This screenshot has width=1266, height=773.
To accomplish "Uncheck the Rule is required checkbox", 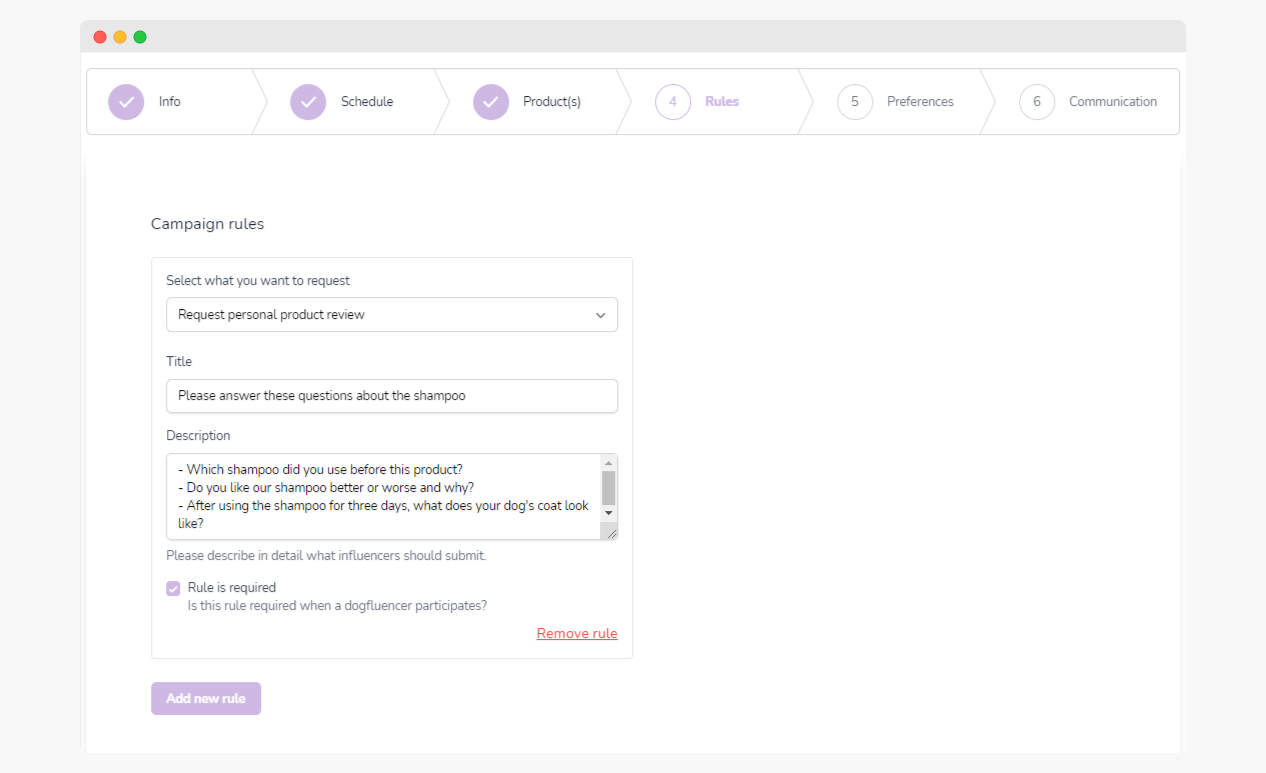I will pos(173,589).
